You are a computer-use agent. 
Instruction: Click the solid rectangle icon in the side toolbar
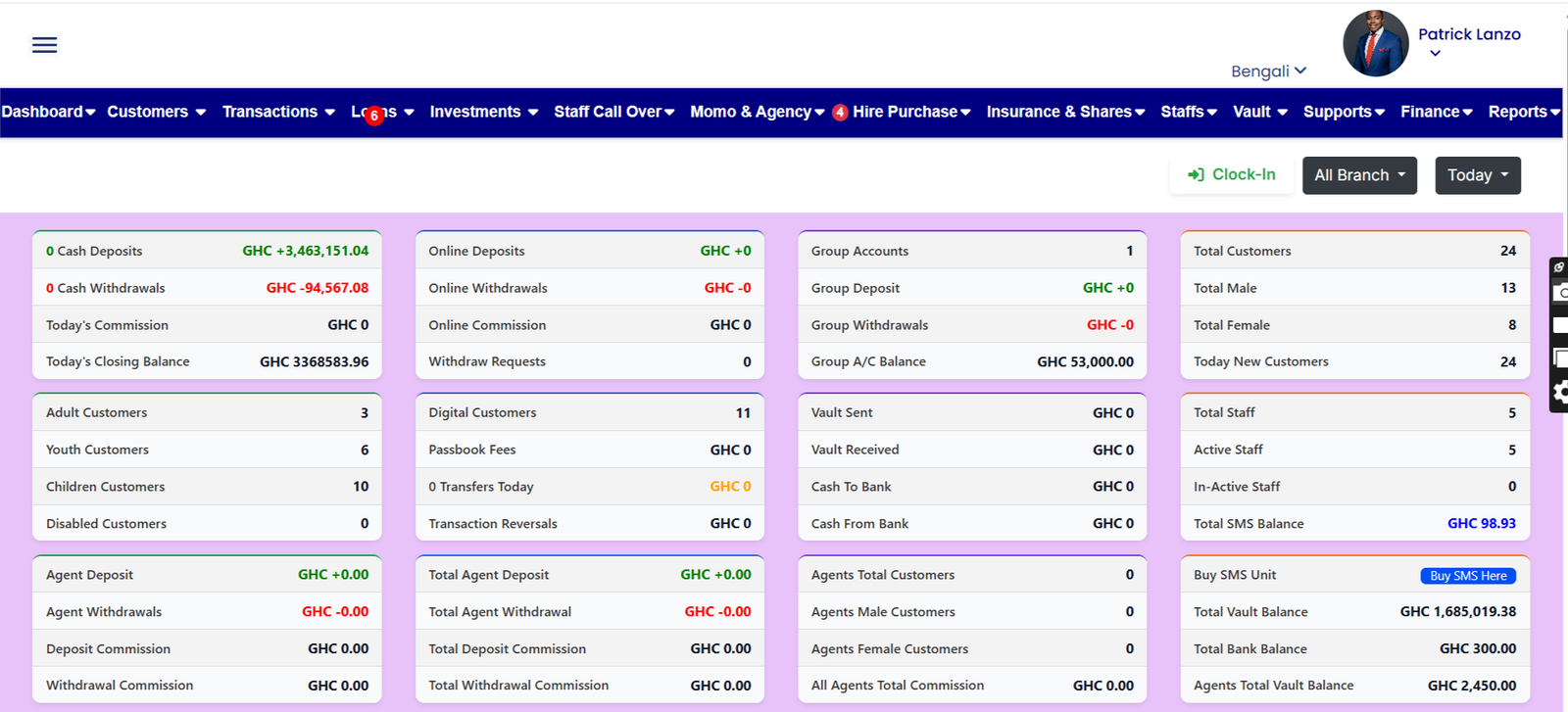(1560, 325)
